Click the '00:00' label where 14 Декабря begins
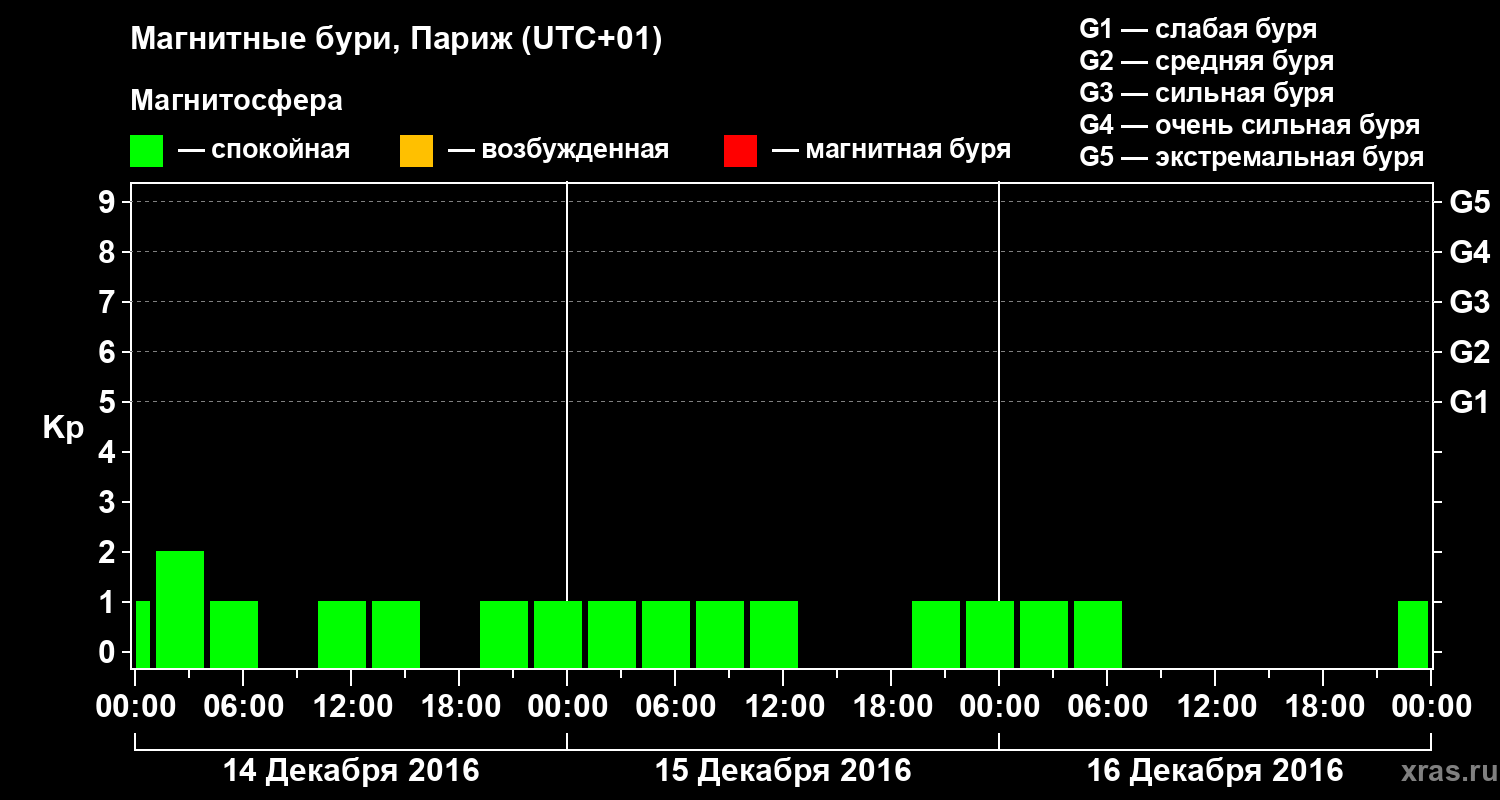 point(135,707)
